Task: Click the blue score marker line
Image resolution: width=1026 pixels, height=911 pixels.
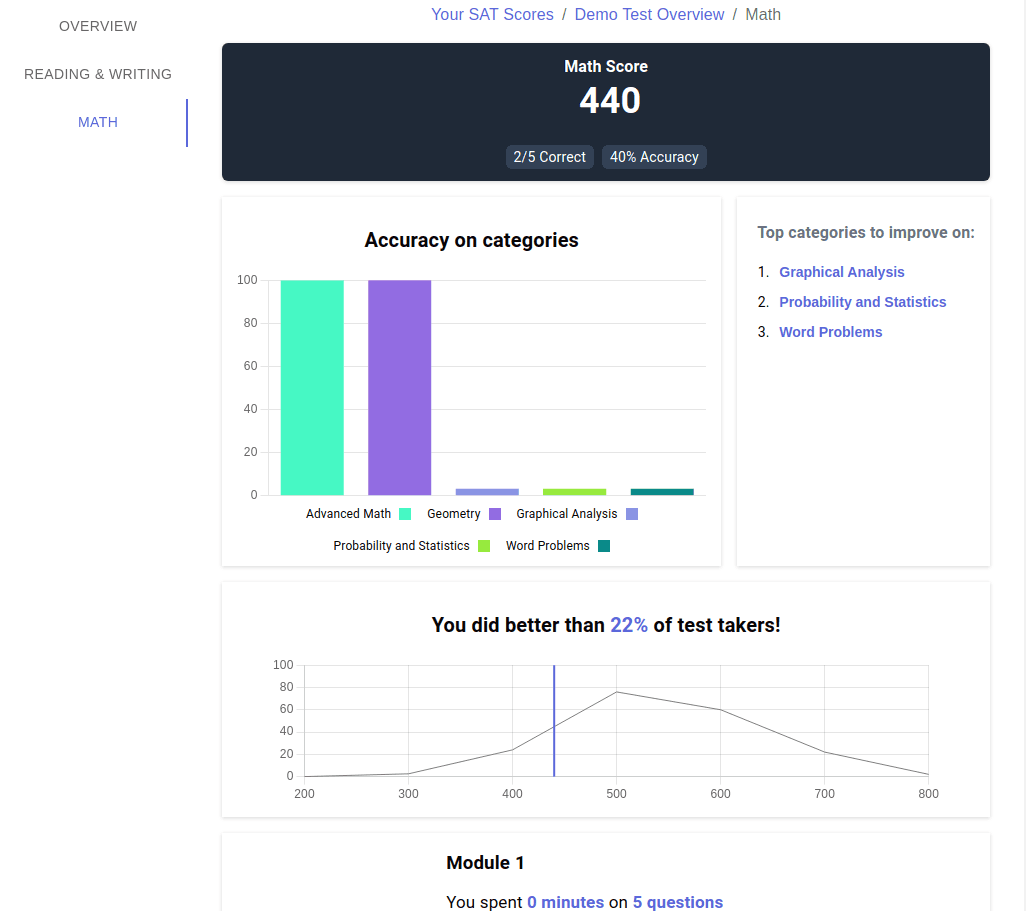Action: tap(554, 720)
